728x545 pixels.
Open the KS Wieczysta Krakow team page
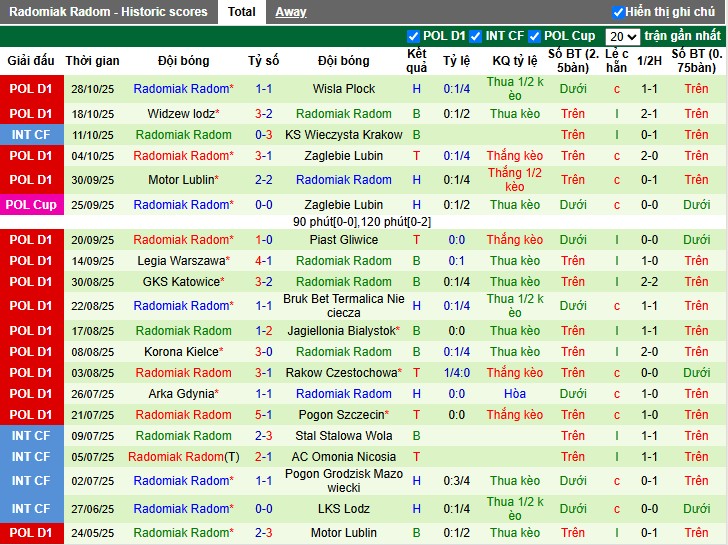tap(344, 135)
